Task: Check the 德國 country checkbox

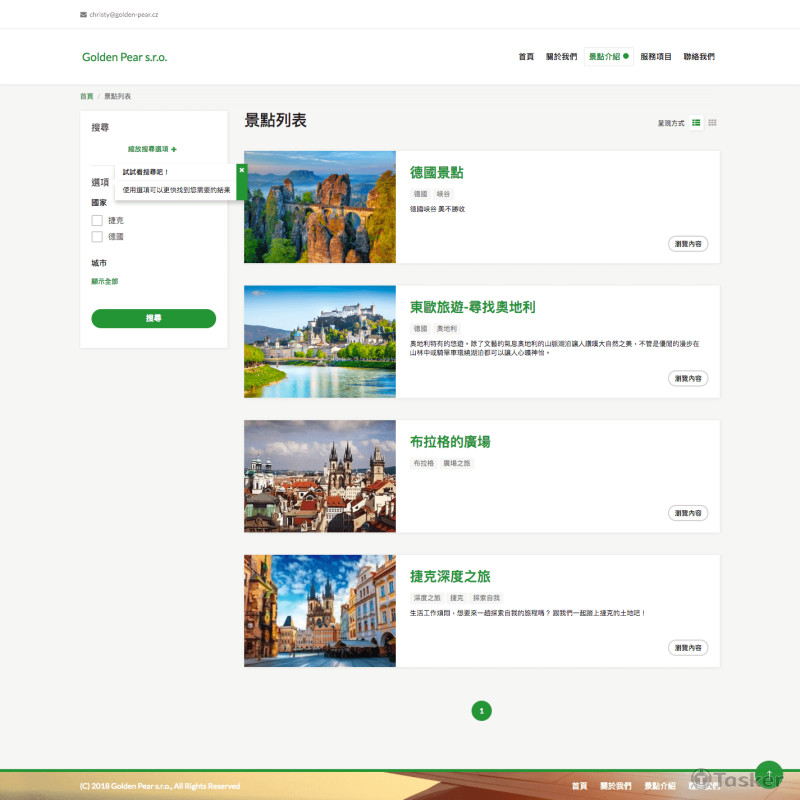Action: click(x=97, y=237)
